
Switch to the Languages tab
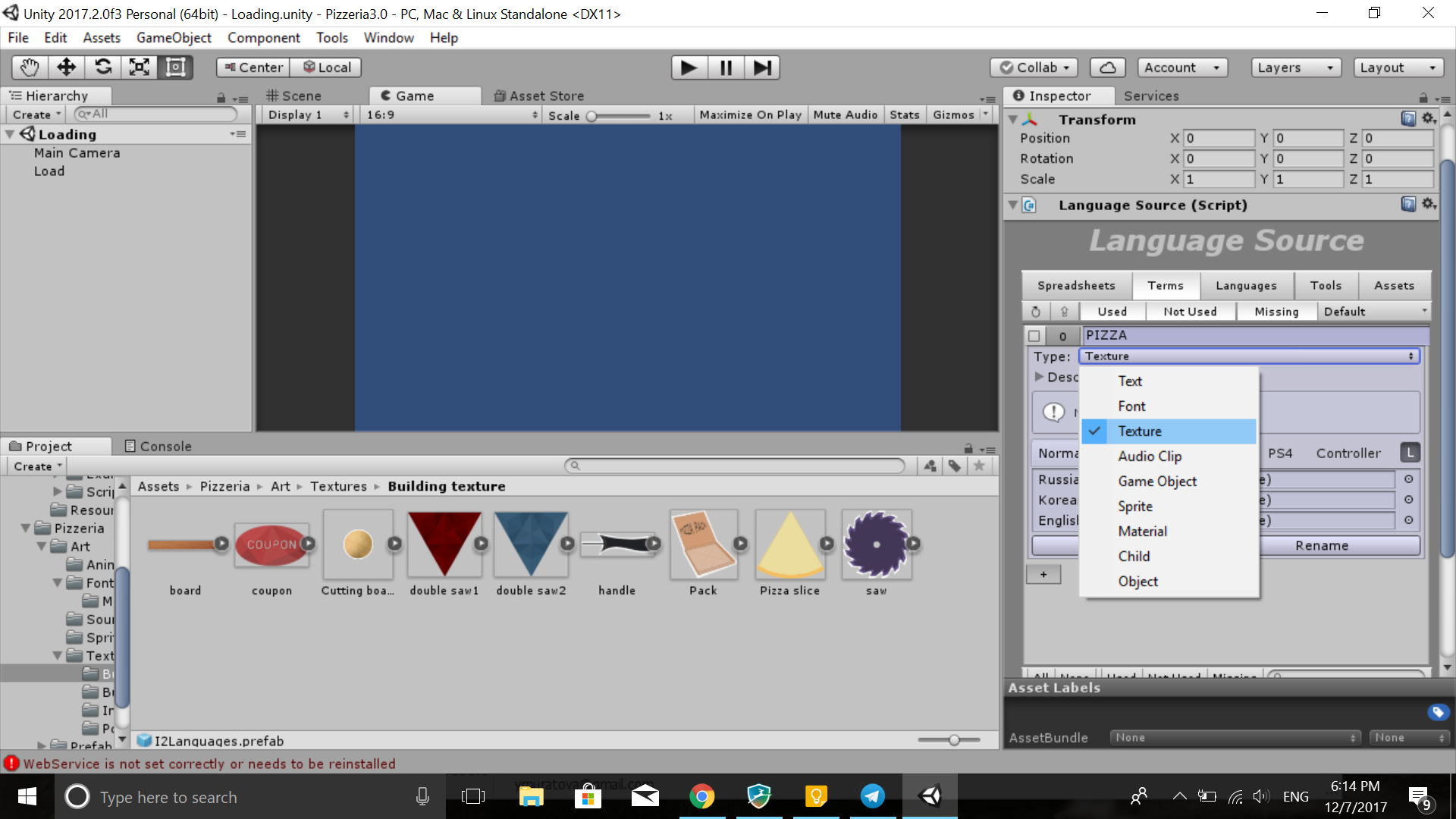[1246, 285]
